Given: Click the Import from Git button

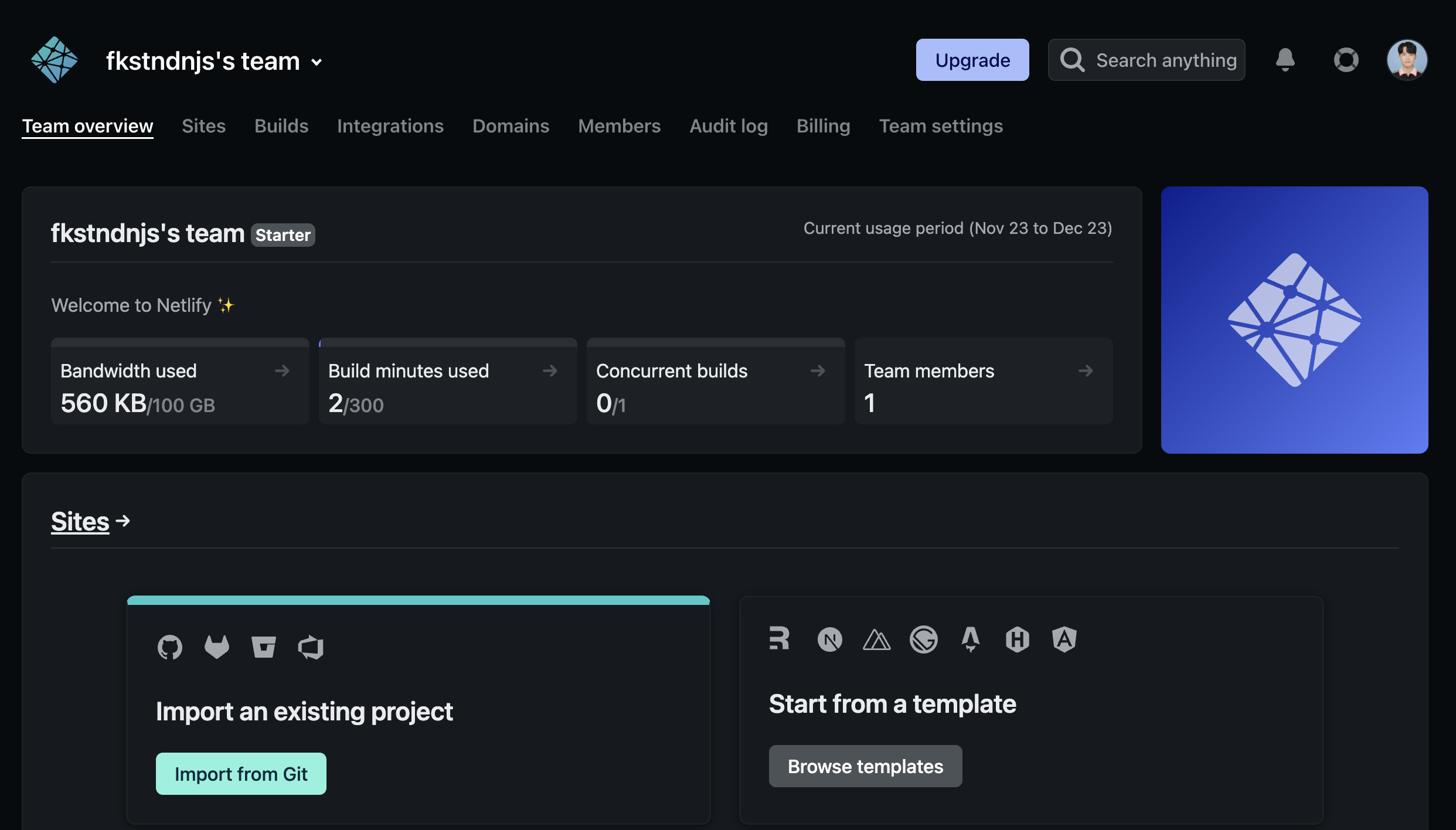Looking at the screenshot, I should pyautogui.click(x=241, y=774).
